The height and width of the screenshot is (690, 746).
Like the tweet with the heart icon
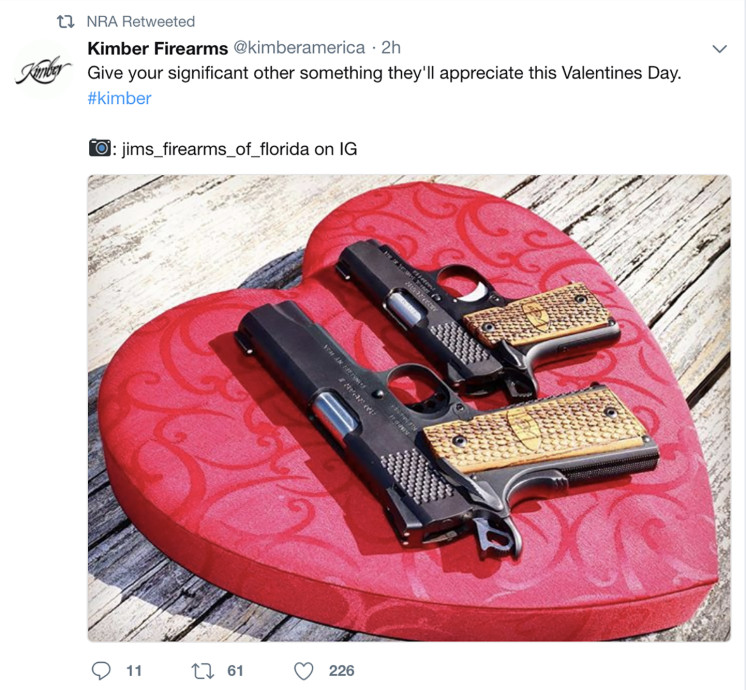pos(304,670)
